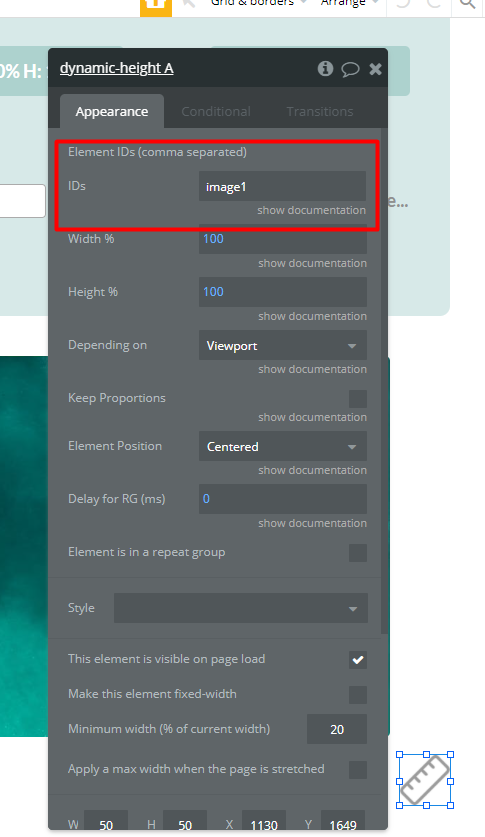The width and height of the screenshot is (485, 837).
Task: Click the orange gift icon in toolbar
Action: (156, 5)
